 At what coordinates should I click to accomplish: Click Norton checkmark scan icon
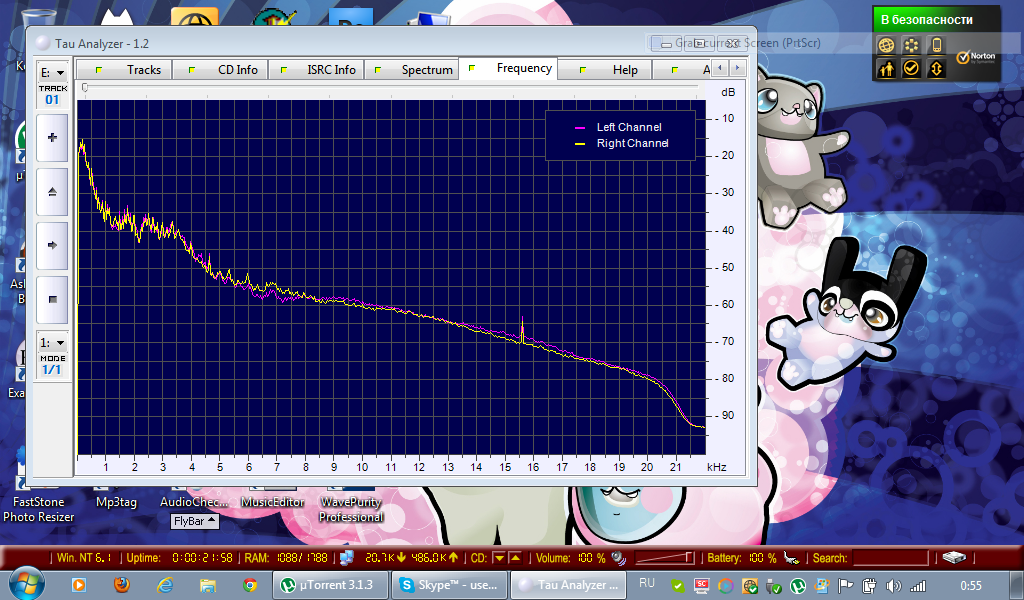pyautogui.click(x=911, y=69)
